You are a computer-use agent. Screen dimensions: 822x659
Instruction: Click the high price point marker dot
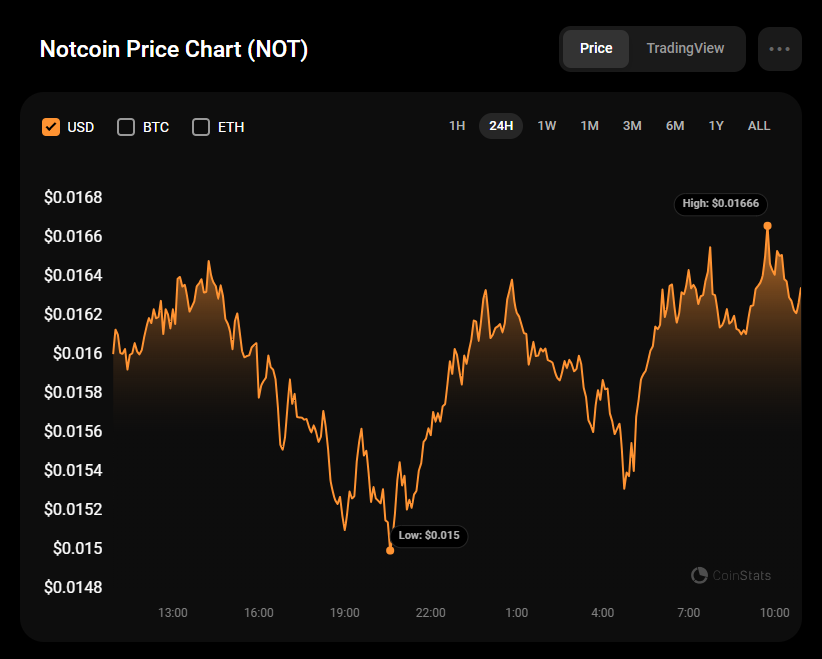coord(768,226)
